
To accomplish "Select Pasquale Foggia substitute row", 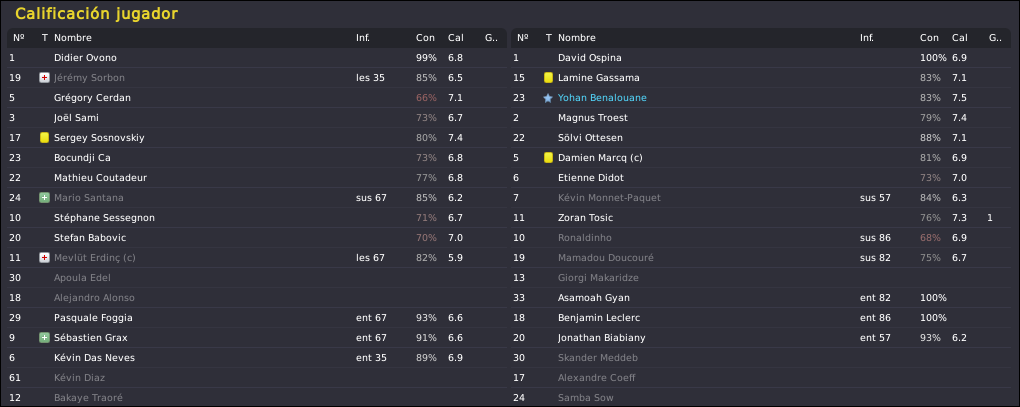I will coord(257,318).
